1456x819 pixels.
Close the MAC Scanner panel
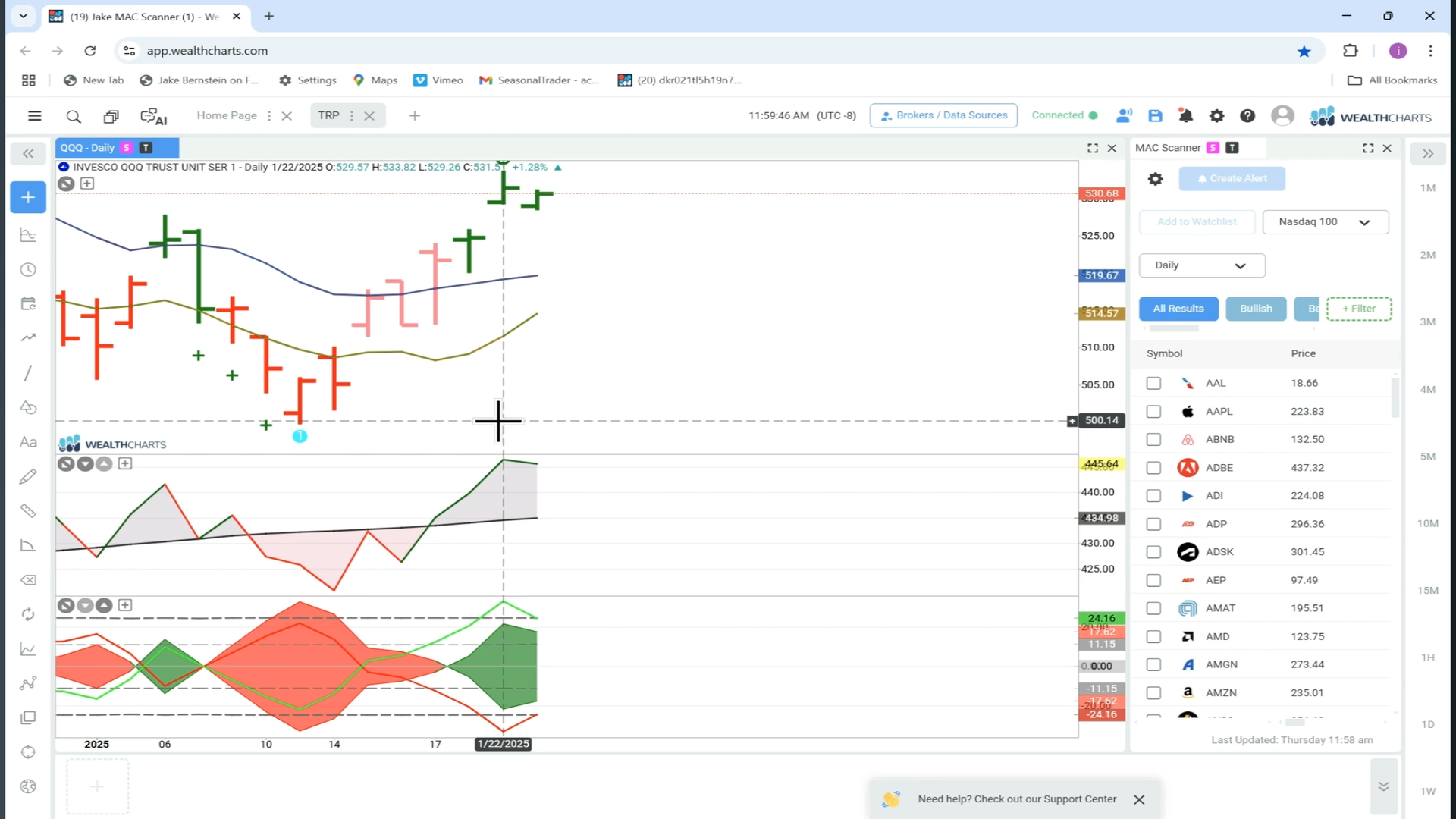(x=1387, y=148)
